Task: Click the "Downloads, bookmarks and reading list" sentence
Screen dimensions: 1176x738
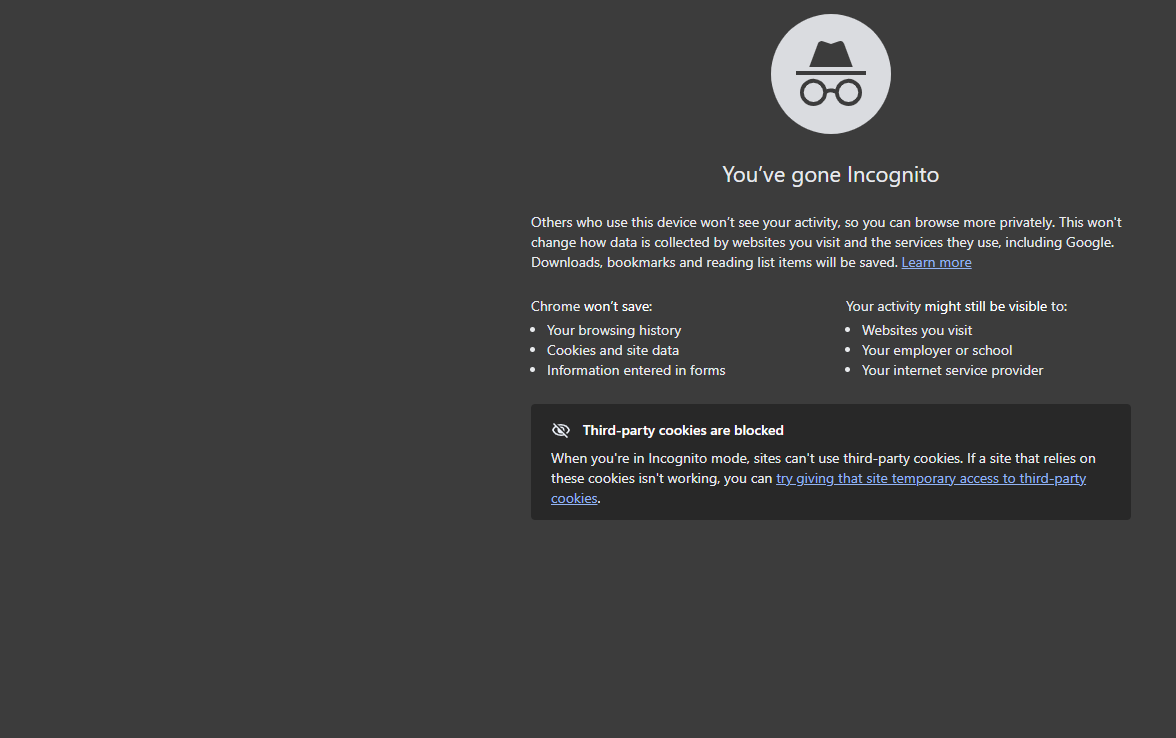Action: click(714, 262)
